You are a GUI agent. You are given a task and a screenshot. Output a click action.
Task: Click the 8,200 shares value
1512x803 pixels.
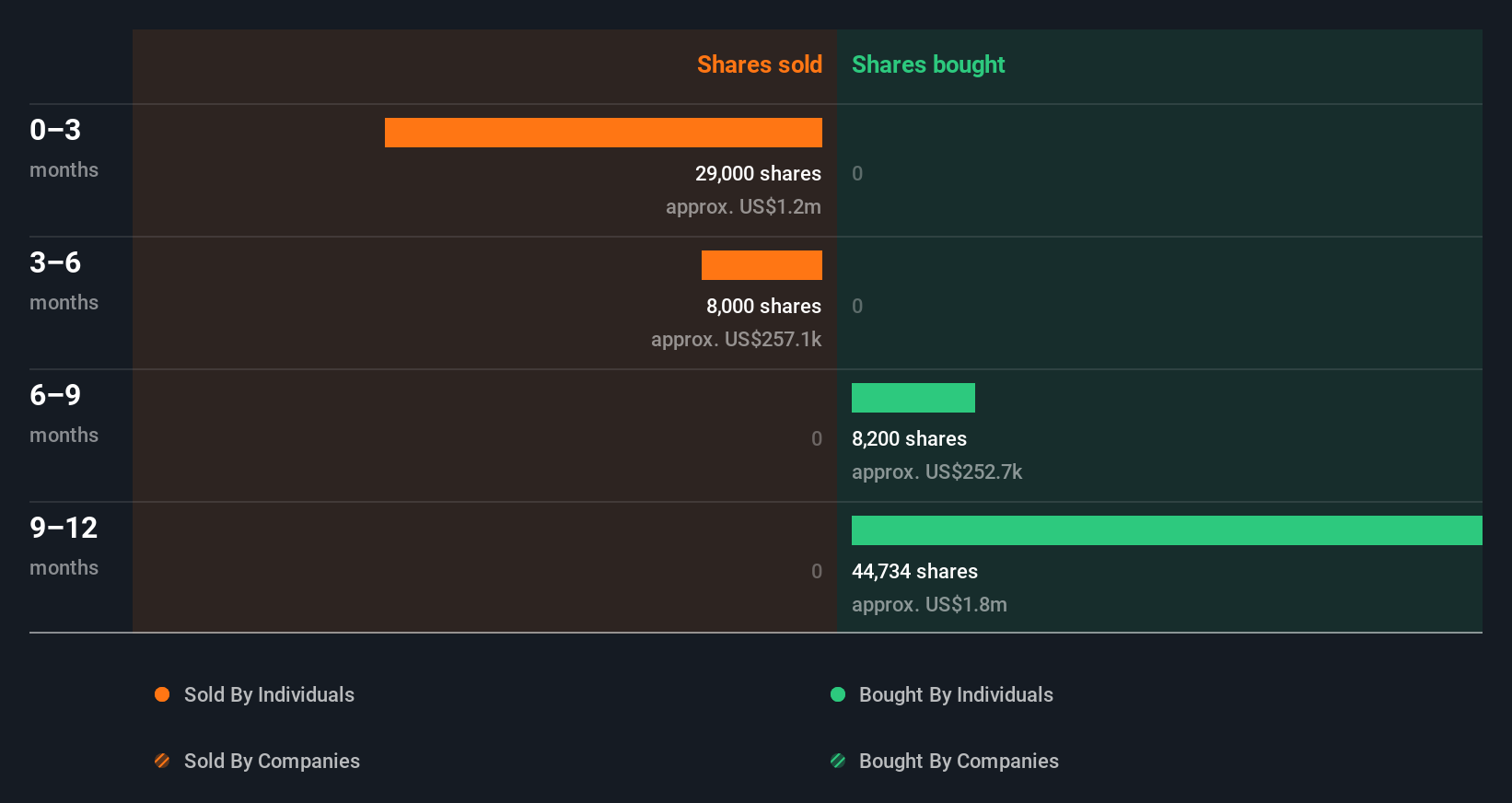coord(909,438)
